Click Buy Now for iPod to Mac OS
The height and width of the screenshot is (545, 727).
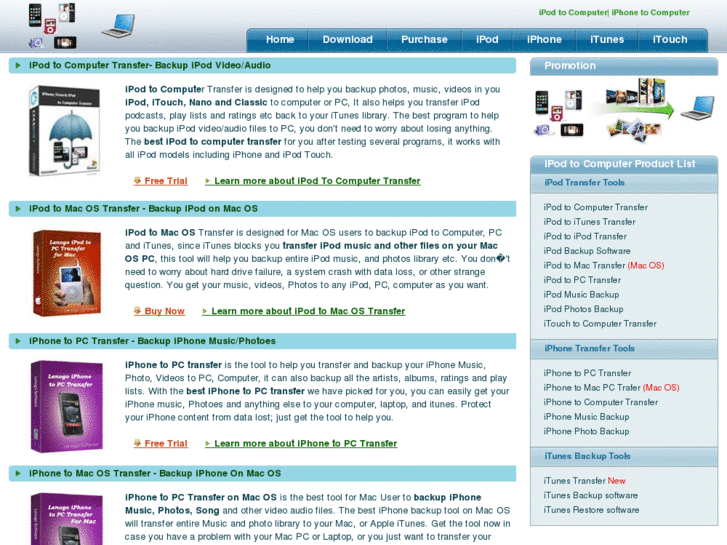coord(164,311)
